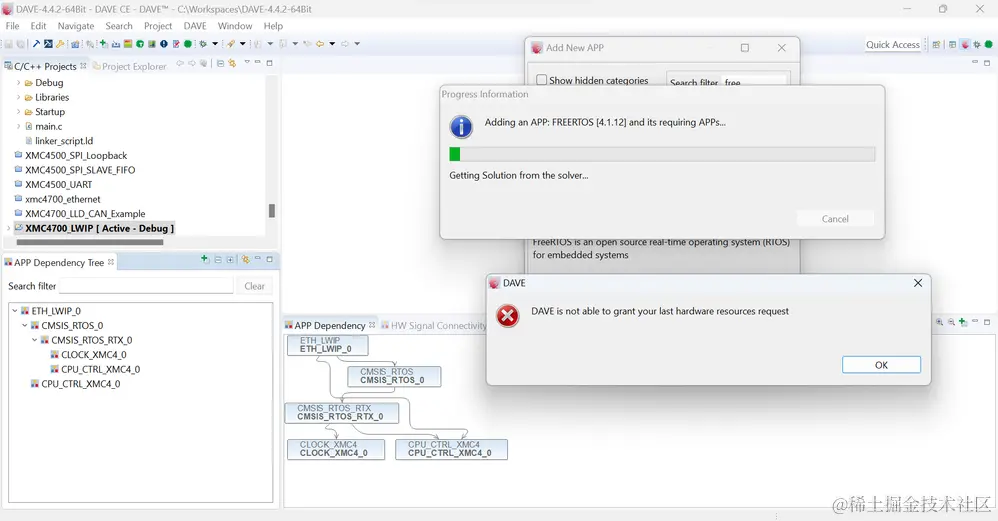Select the ETH_LWIP_0 block in dependency diagram
This screenshot has height=521, width=998.
tap(328, 345)
